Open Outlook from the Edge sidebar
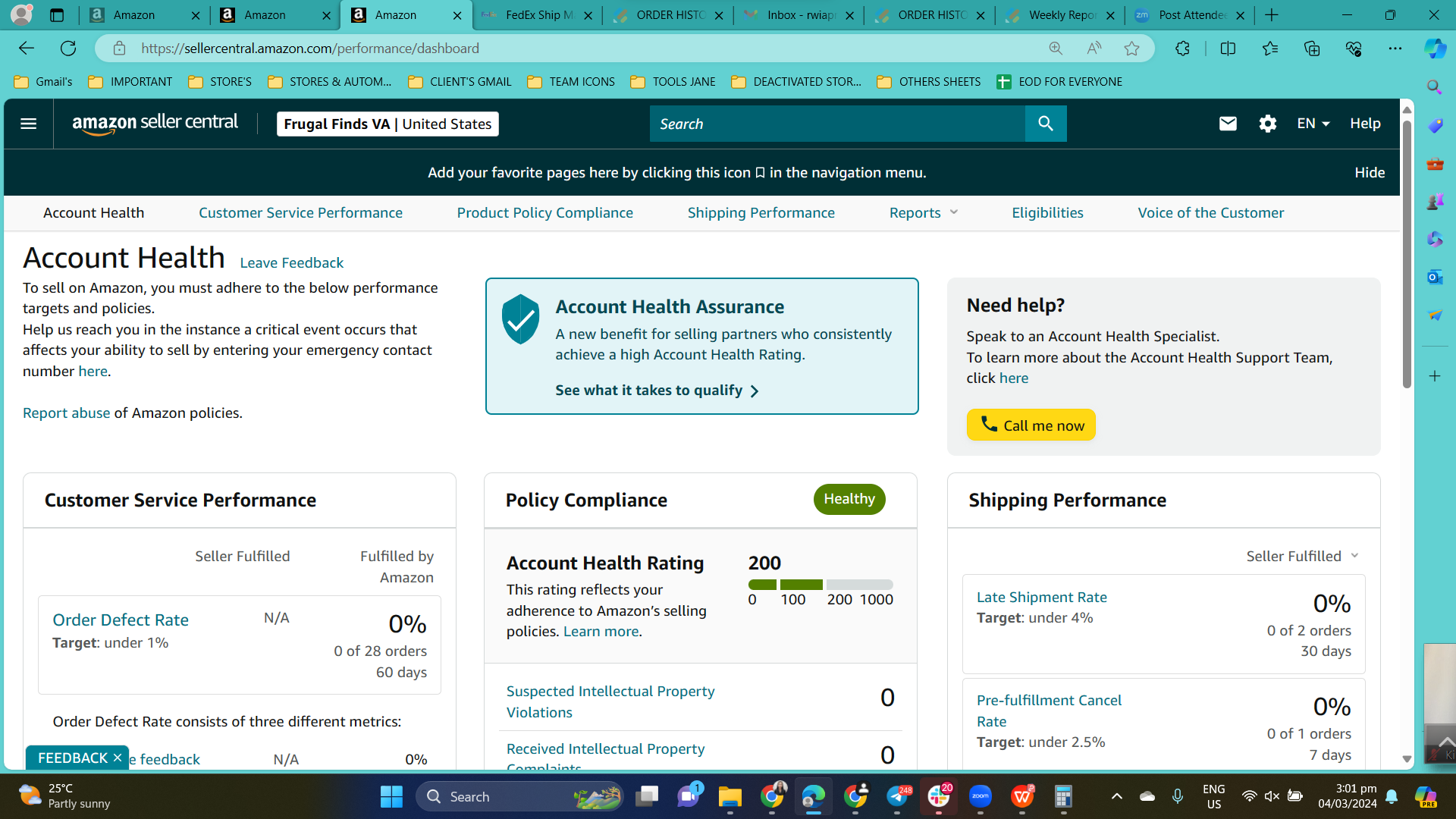 pyautogui.click(x=1434, y=278)
